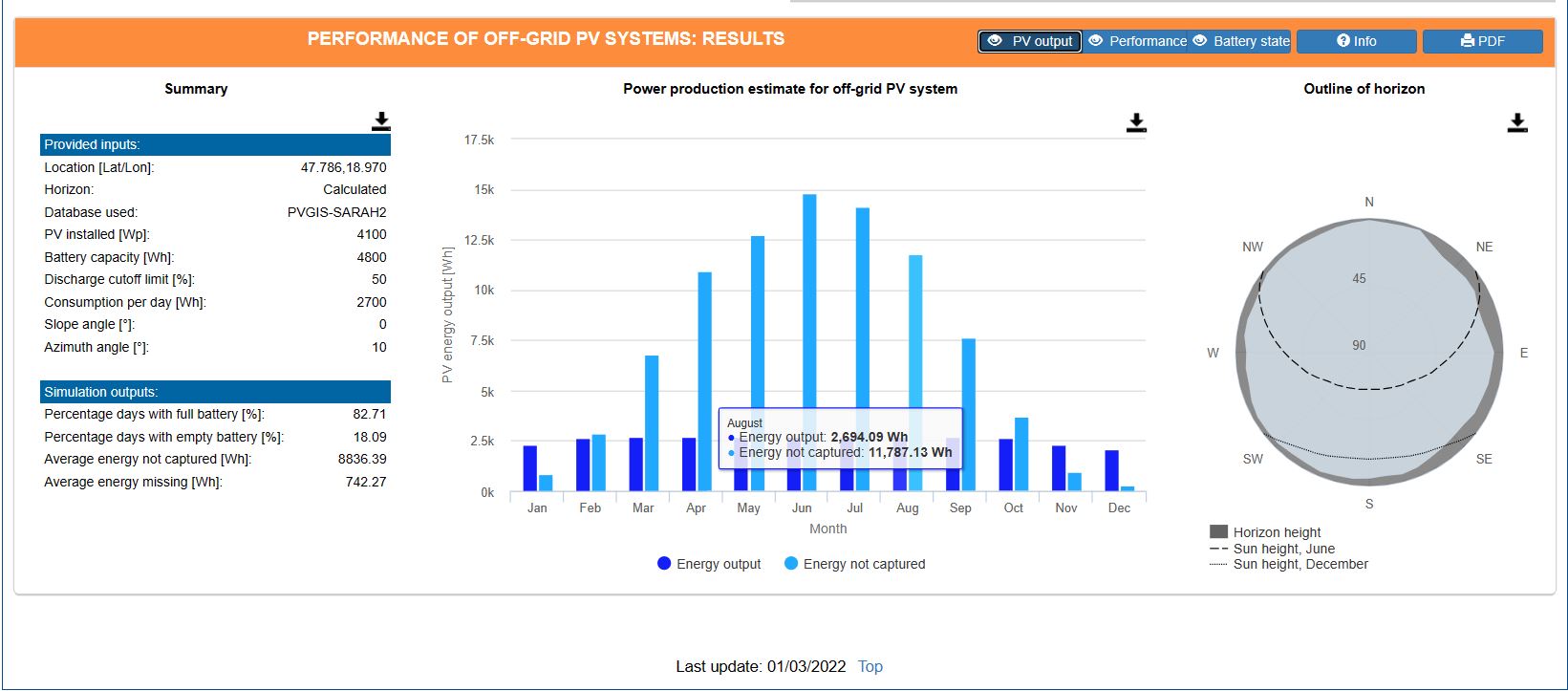Select the April Energy not captured bar
Screen dimensions: 1568x691
click(704, 382)
